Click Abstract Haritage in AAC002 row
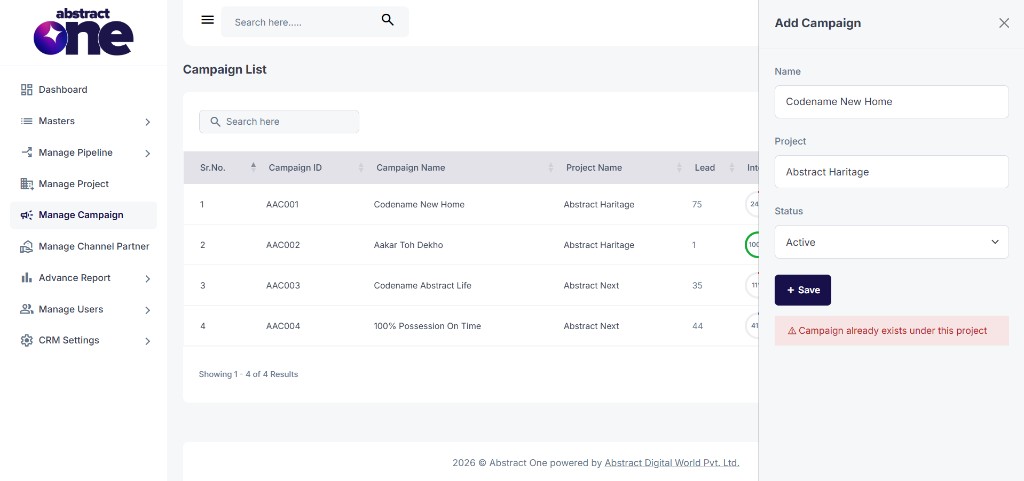The height and width of the screenshot is (481, 1024). tap(599, 245)
